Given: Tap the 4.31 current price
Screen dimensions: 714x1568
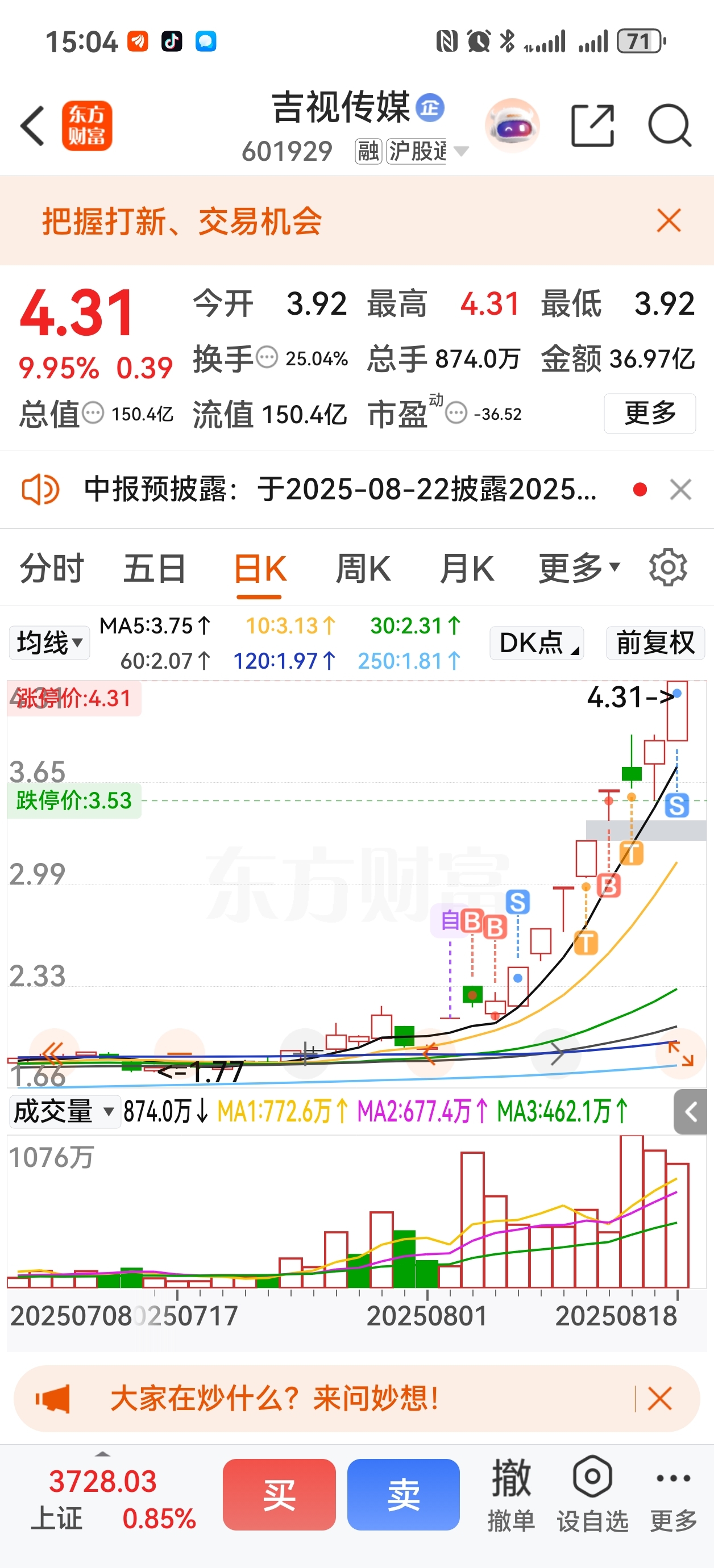Looking at the screenshot, I should pos(77,314).
